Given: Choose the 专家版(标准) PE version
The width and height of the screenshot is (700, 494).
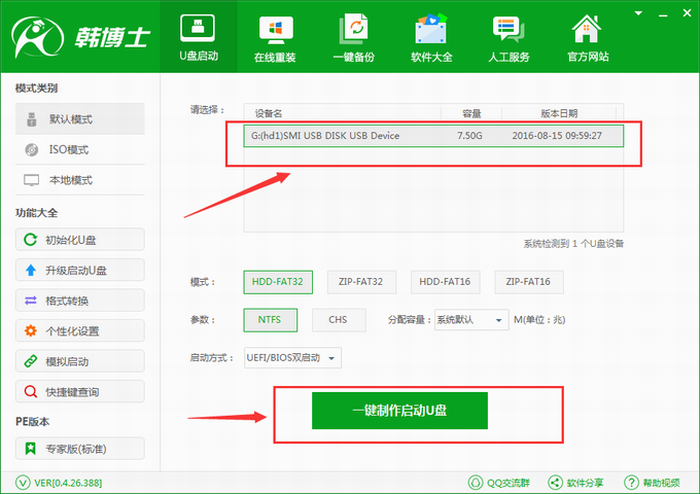Looking at the screenshot, I should point(80,448).
